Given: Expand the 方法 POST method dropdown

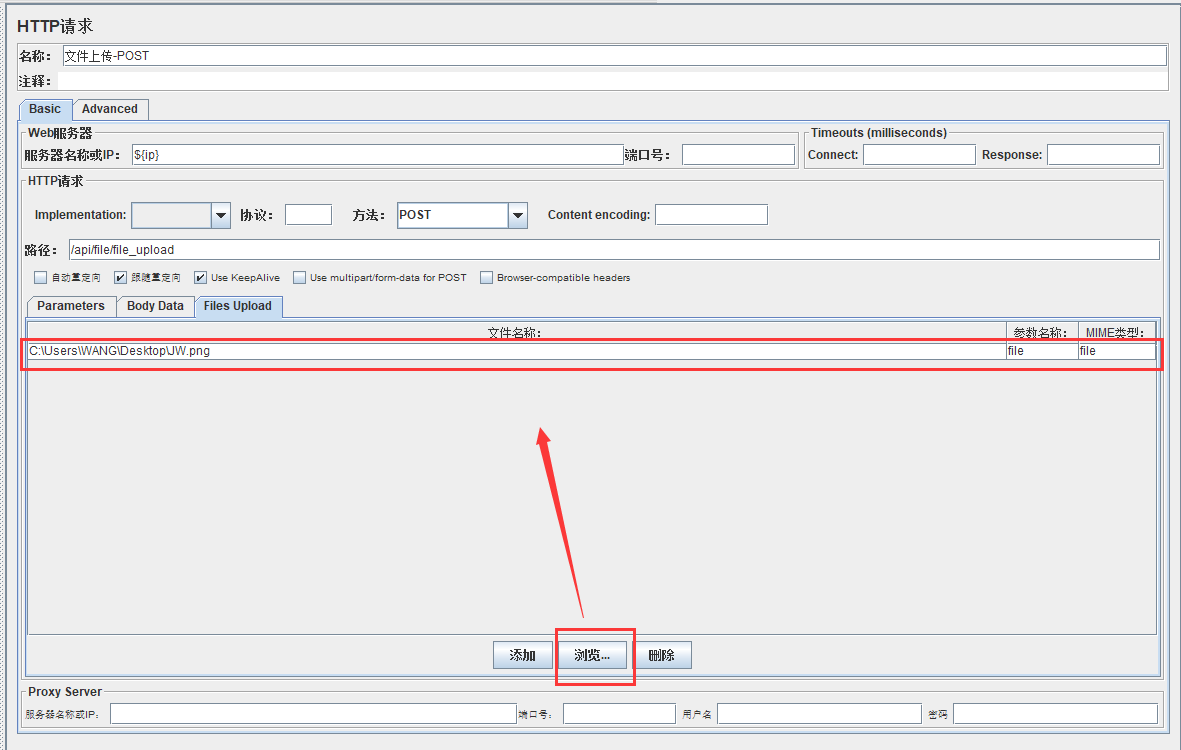Looking at the screenshot, I should pyautogui.click(x=517, y=215).
